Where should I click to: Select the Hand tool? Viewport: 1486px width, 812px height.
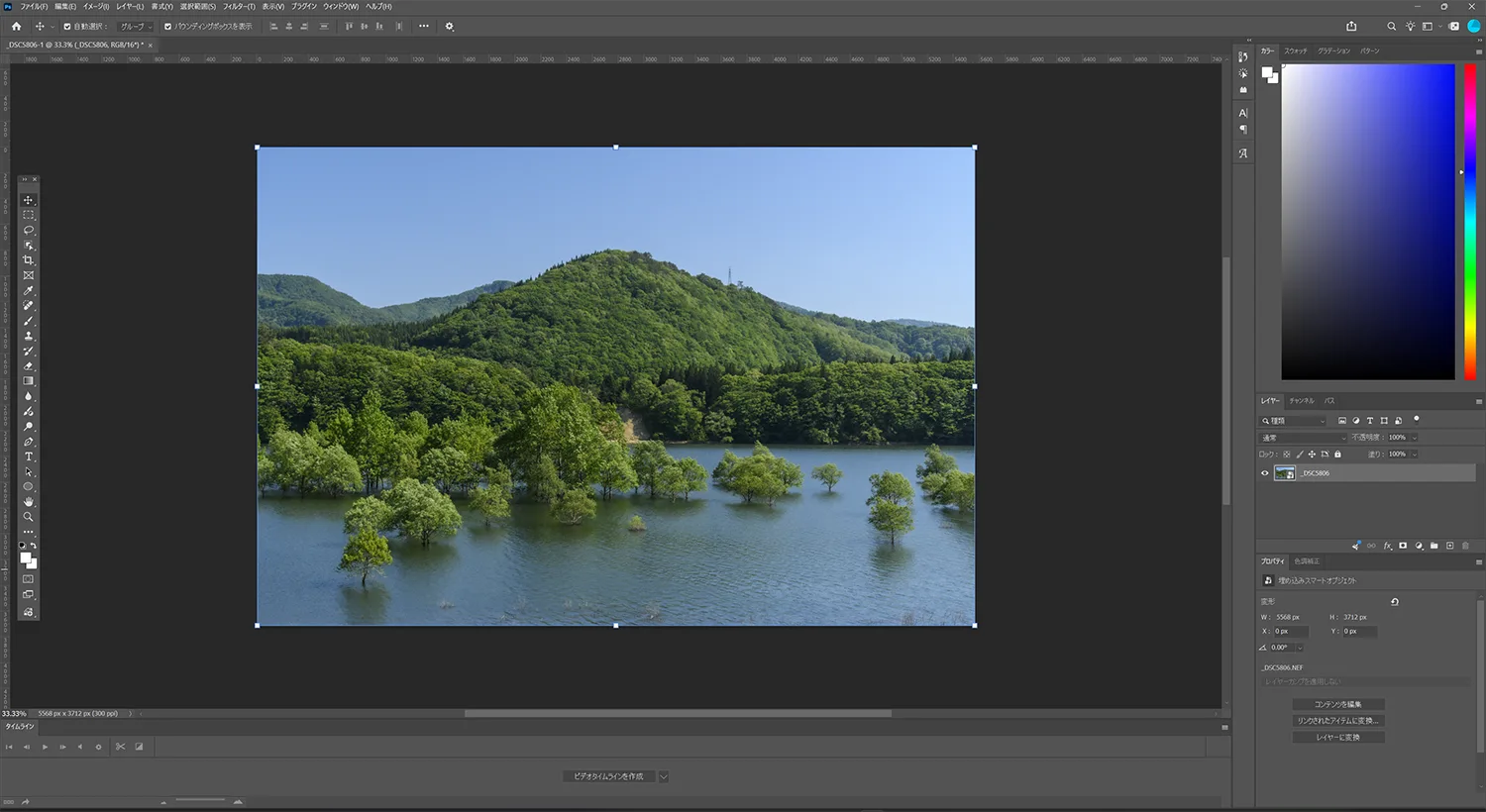(x=28, y=502)
